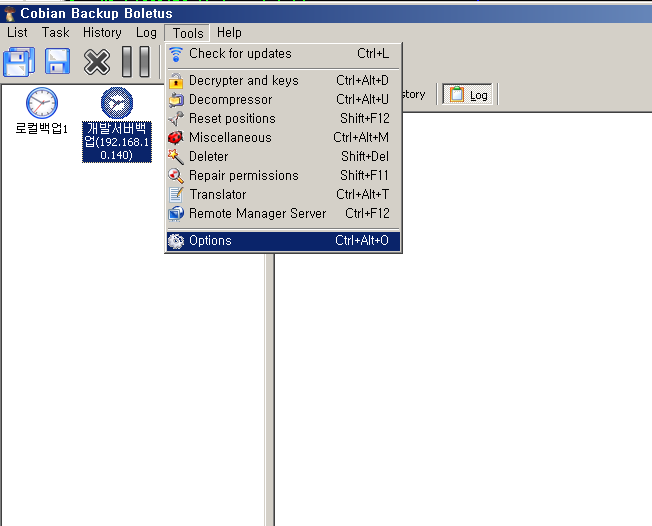Select Repair permissions
This screenshot has width=652, height=526.
[283, 176]
